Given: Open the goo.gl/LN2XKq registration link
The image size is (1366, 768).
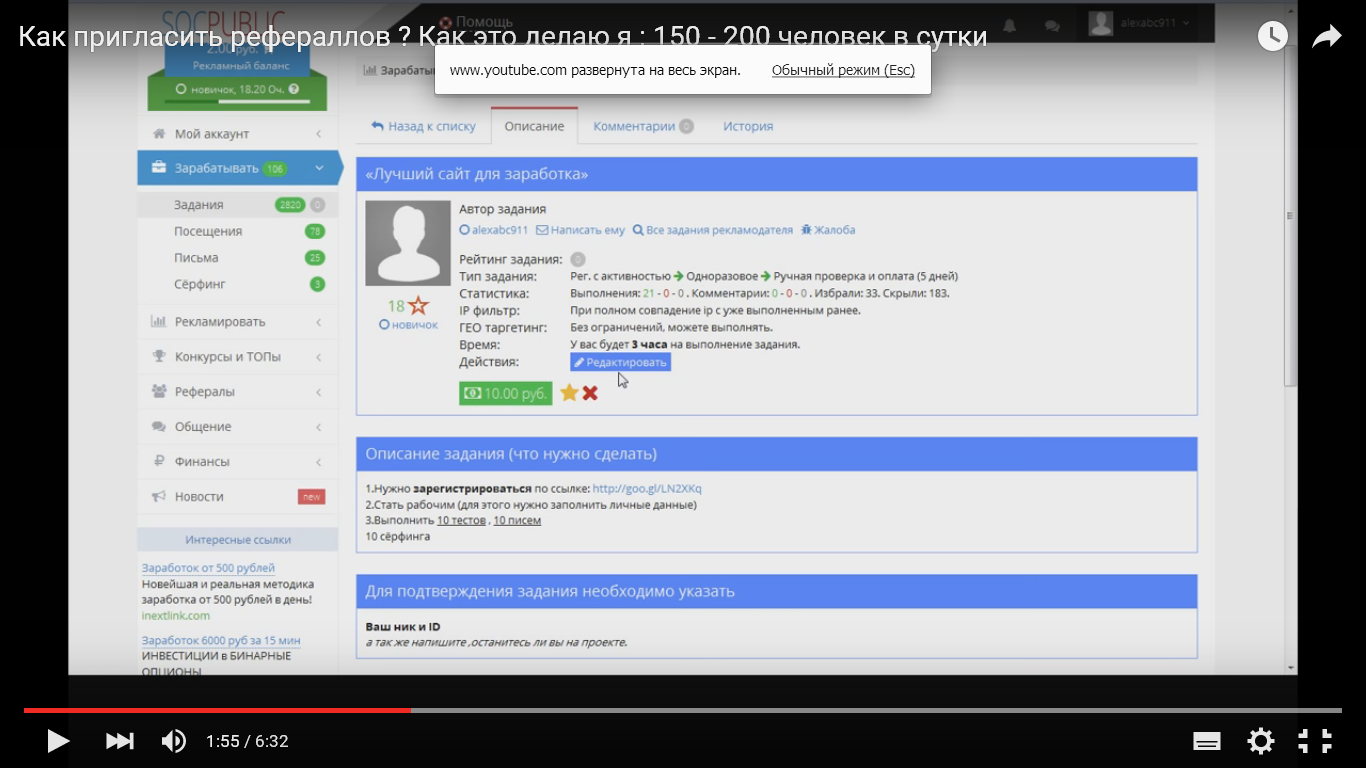Looking at the screenshot, I should (647, 488).
